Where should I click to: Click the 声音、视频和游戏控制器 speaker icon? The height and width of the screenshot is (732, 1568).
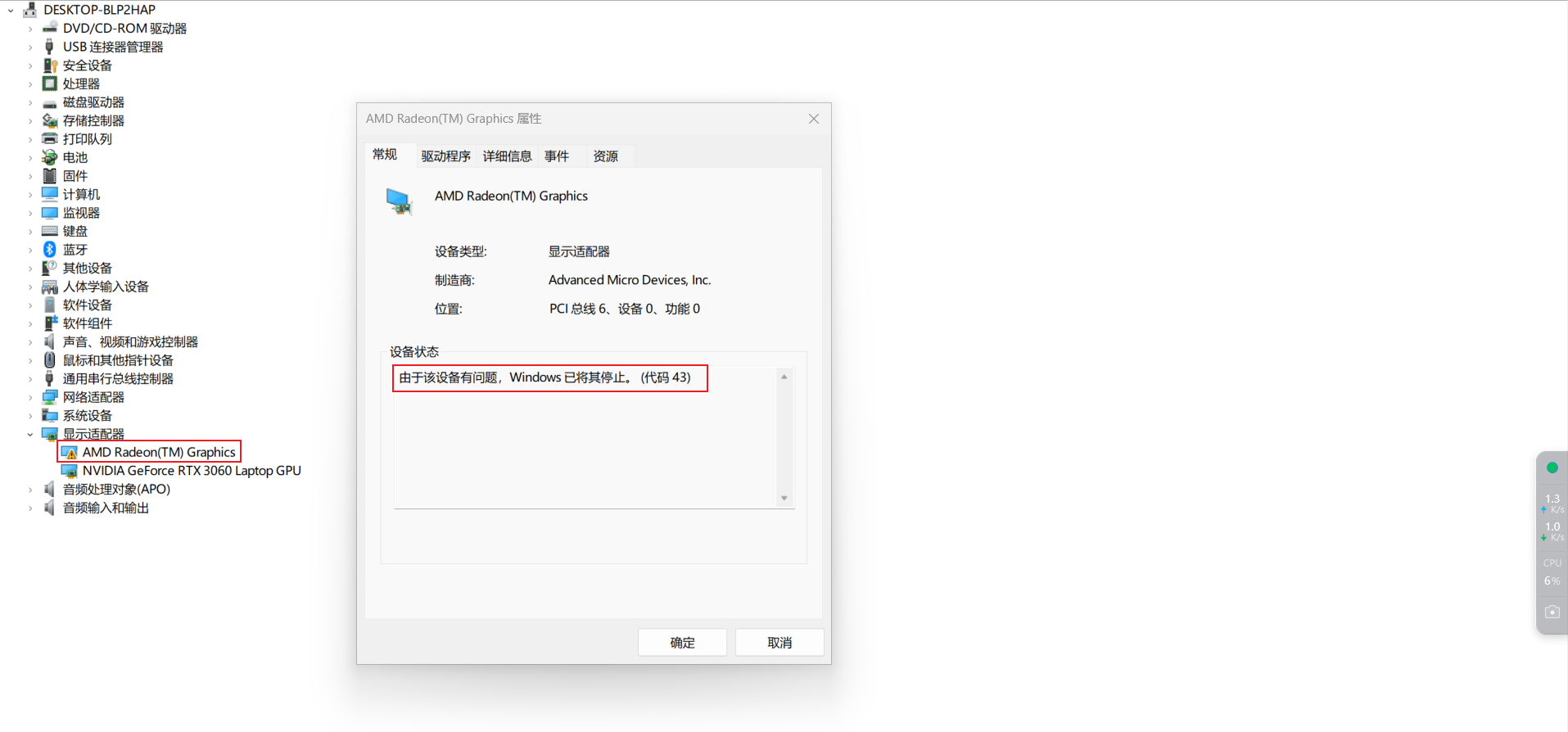[50, 341]
